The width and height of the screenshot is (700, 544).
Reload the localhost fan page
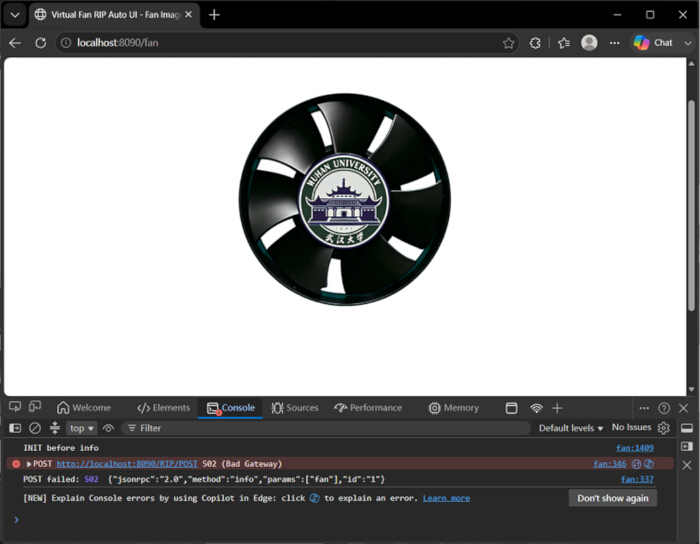[41, 43]
